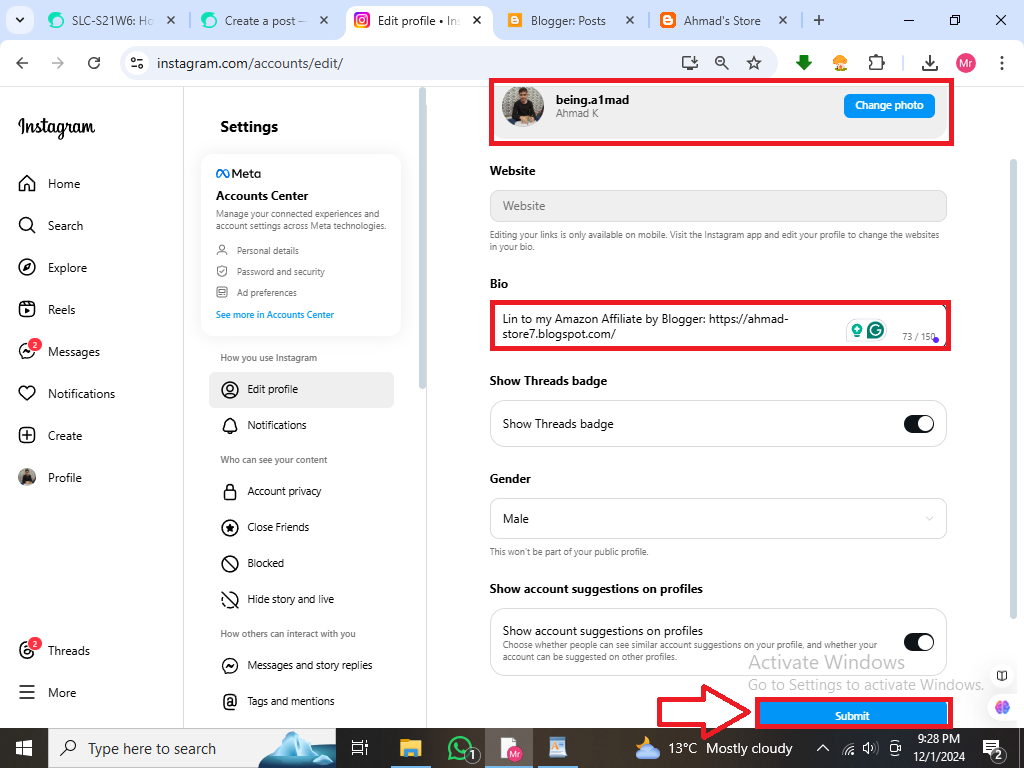Open the More hamburger menu
The height and width of the screenshot is (768, 1024).
click(x=46, y=692)
